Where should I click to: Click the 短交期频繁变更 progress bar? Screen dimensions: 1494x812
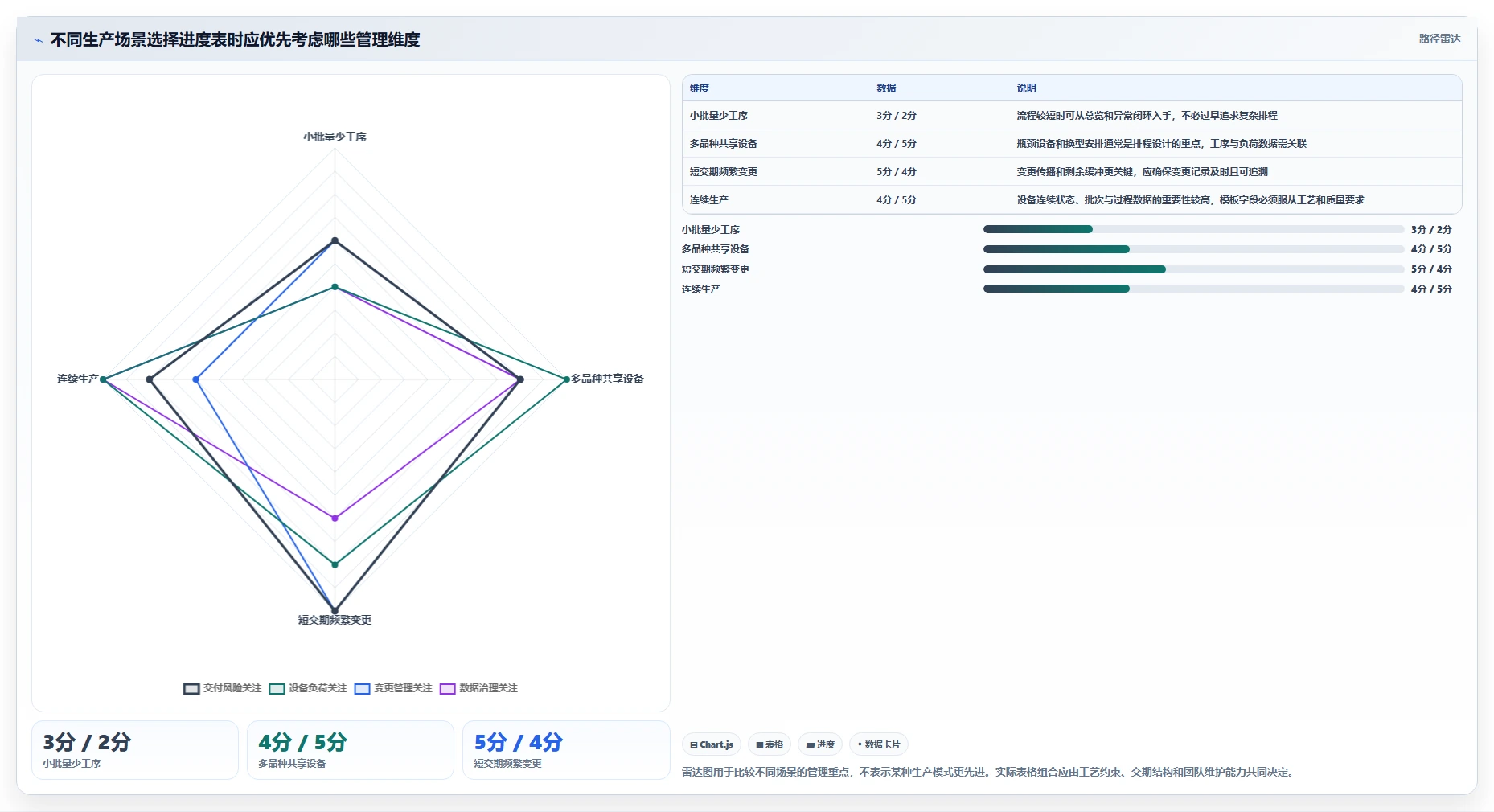point(1193,269)
